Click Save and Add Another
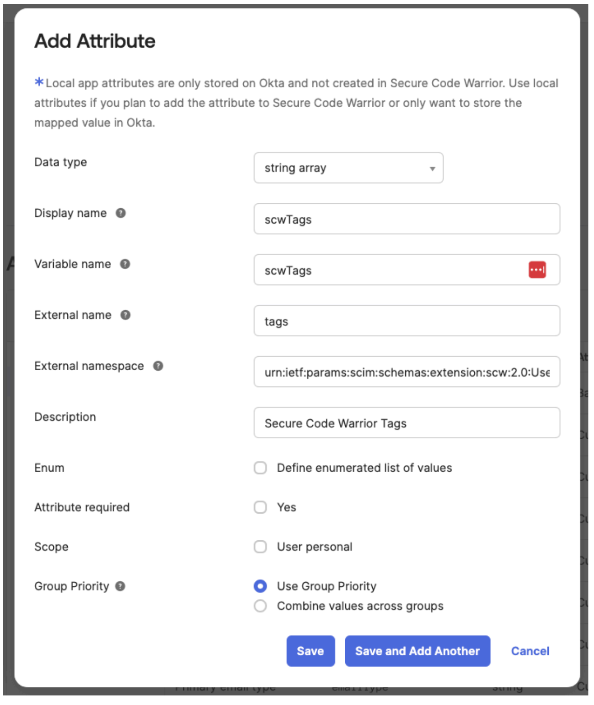Screen dimensions: 594x705 tap(417, 651)
